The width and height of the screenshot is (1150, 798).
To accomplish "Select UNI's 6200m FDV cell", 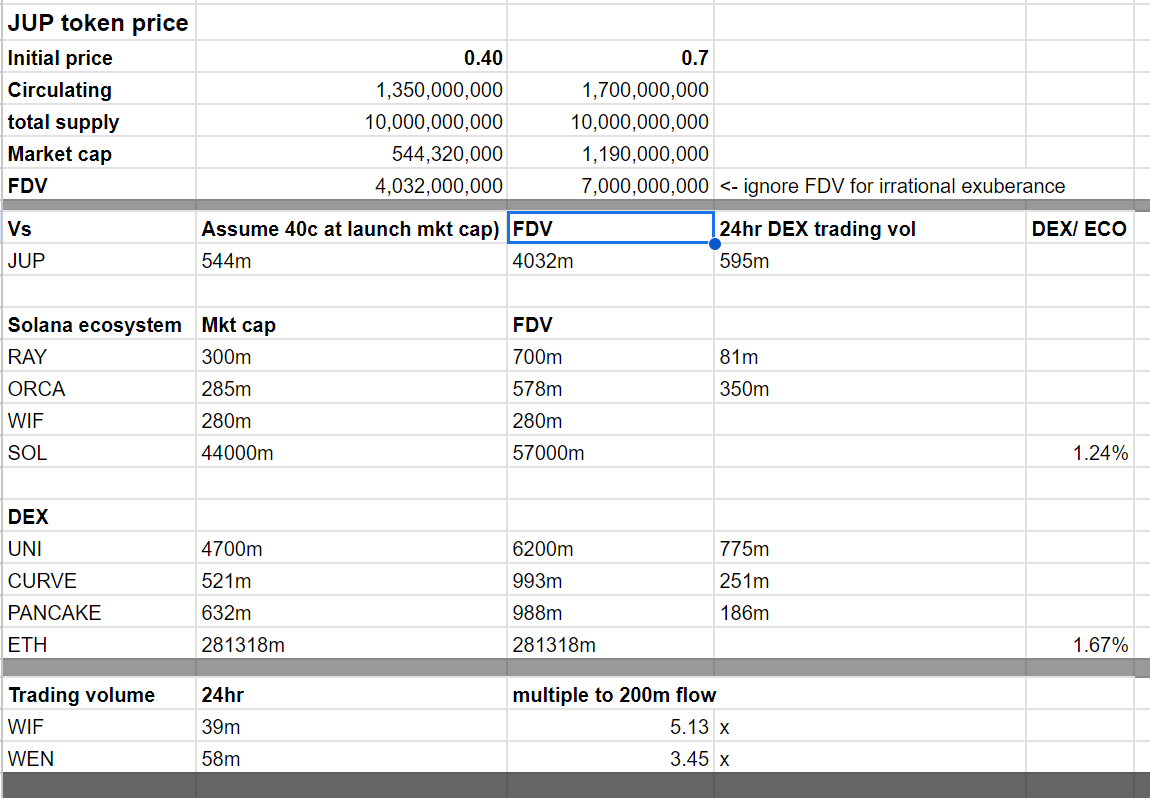I will click(610, 549).
